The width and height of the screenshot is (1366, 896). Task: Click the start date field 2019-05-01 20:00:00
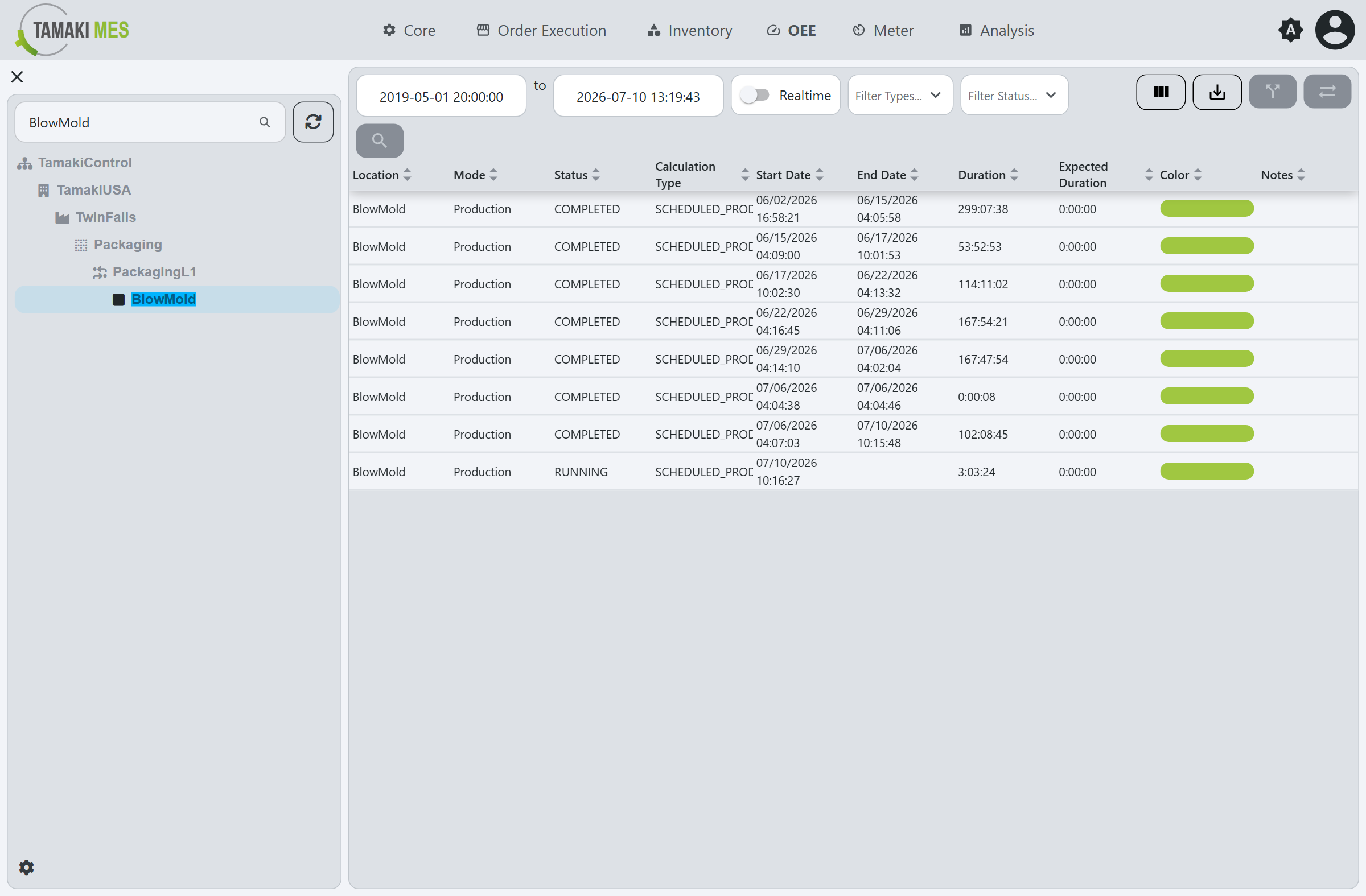[x=441, y=96]
